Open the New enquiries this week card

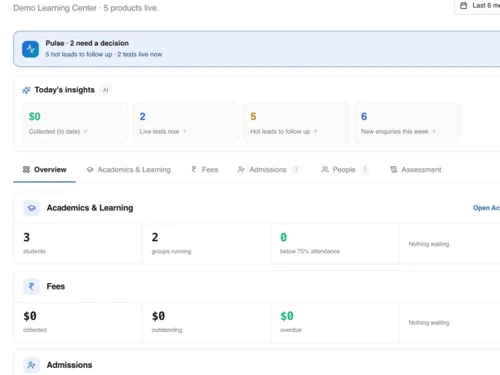[x=407, y=123]
